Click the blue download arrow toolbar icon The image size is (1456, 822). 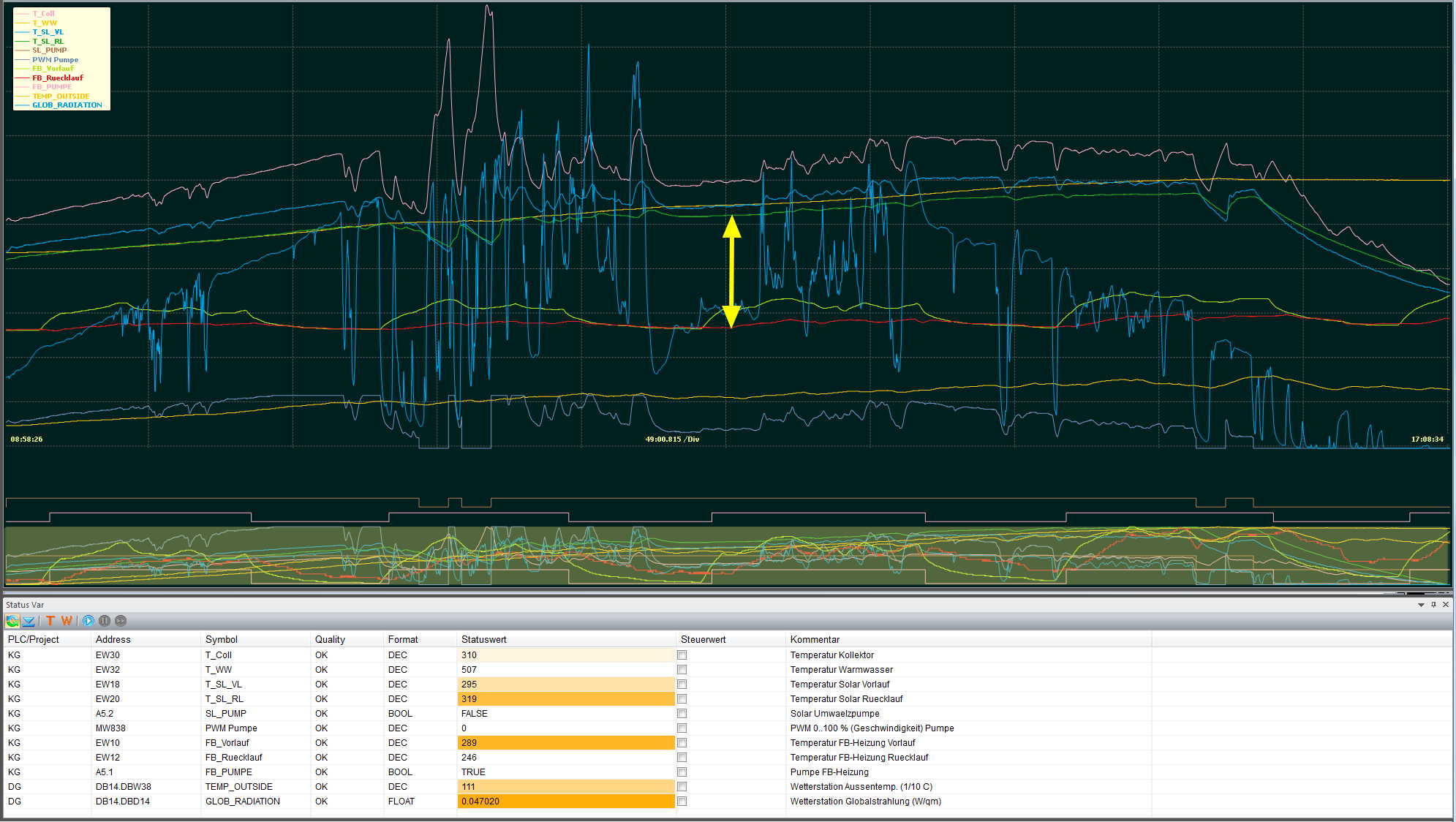click(29, 621)
